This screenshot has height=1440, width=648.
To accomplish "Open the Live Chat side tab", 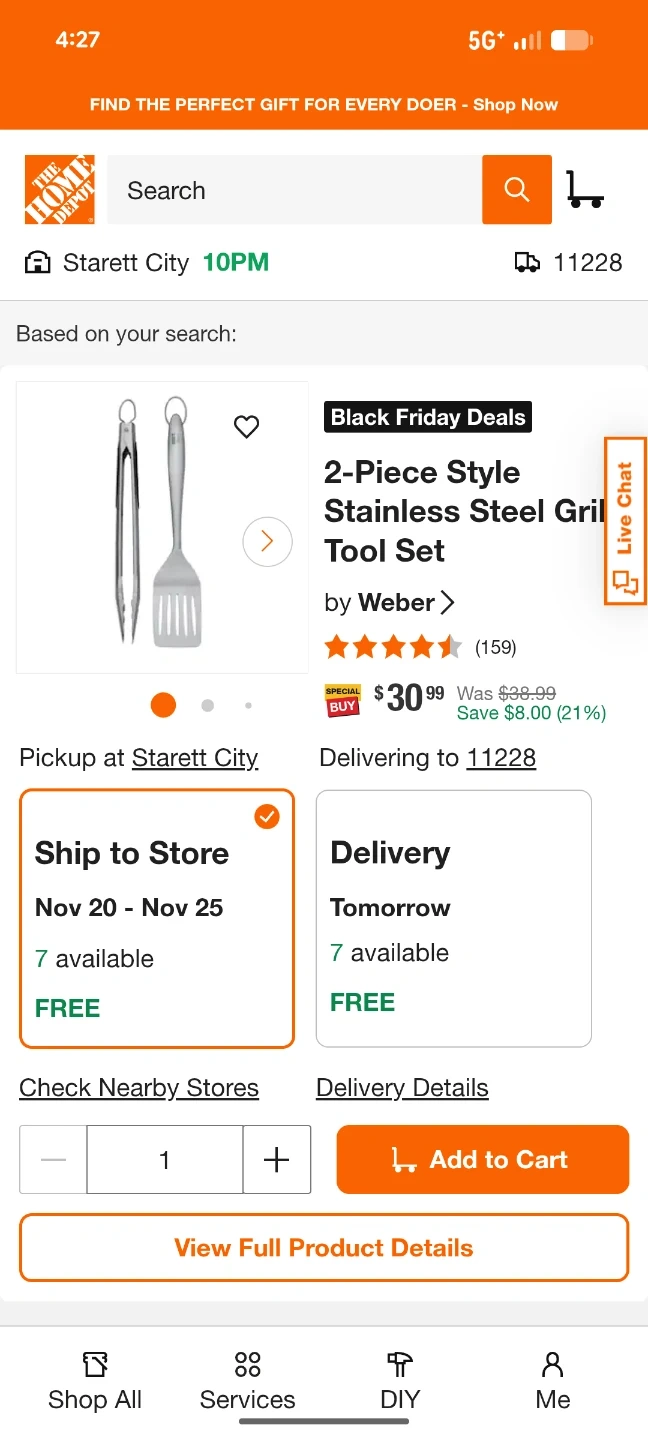I will pos(626,520).
